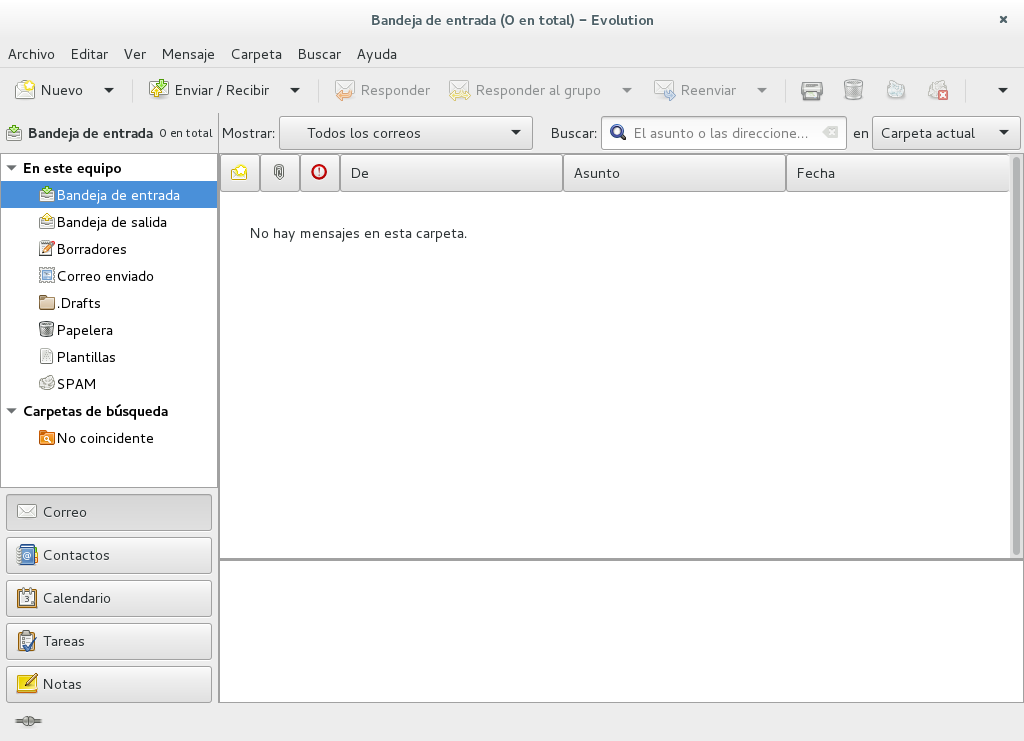Collapse the 'En este equipo' tree section
1024x741 pixels.
[x=11, y=168]
